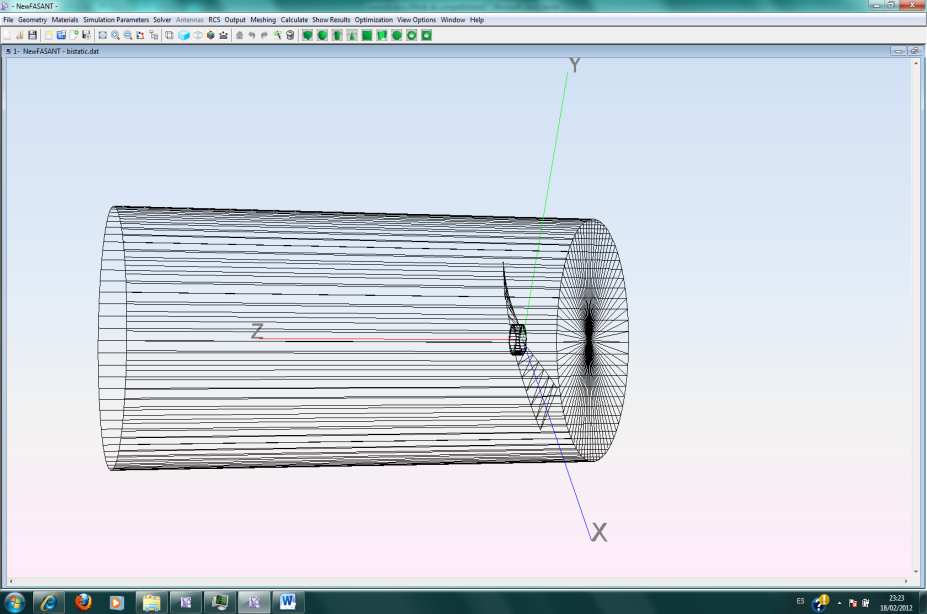Click the Save As disk icon
Image resolution: width=927 pixels, height=614 pixels.
(x=86, y=35)
